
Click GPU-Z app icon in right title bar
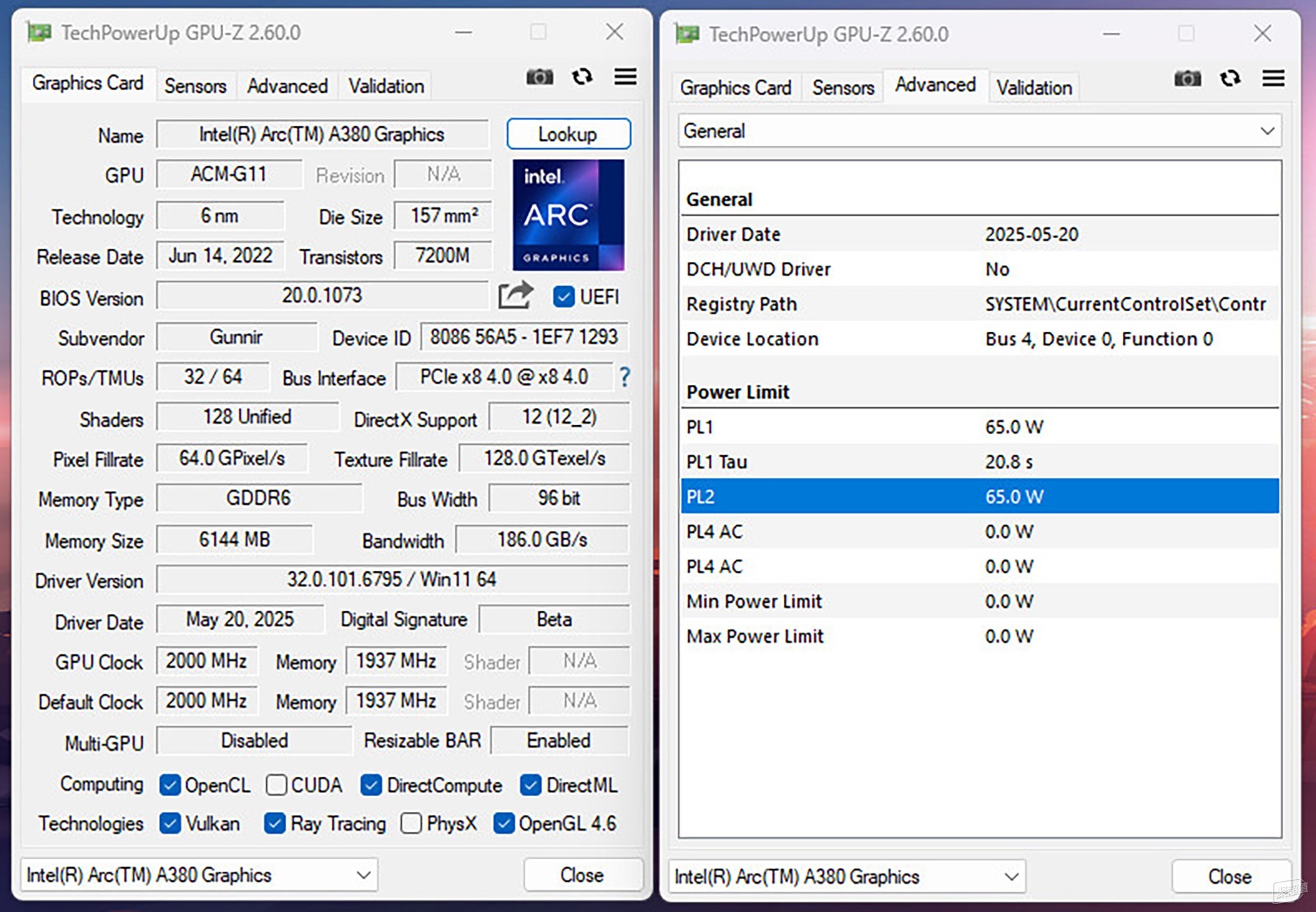point(687,34)
